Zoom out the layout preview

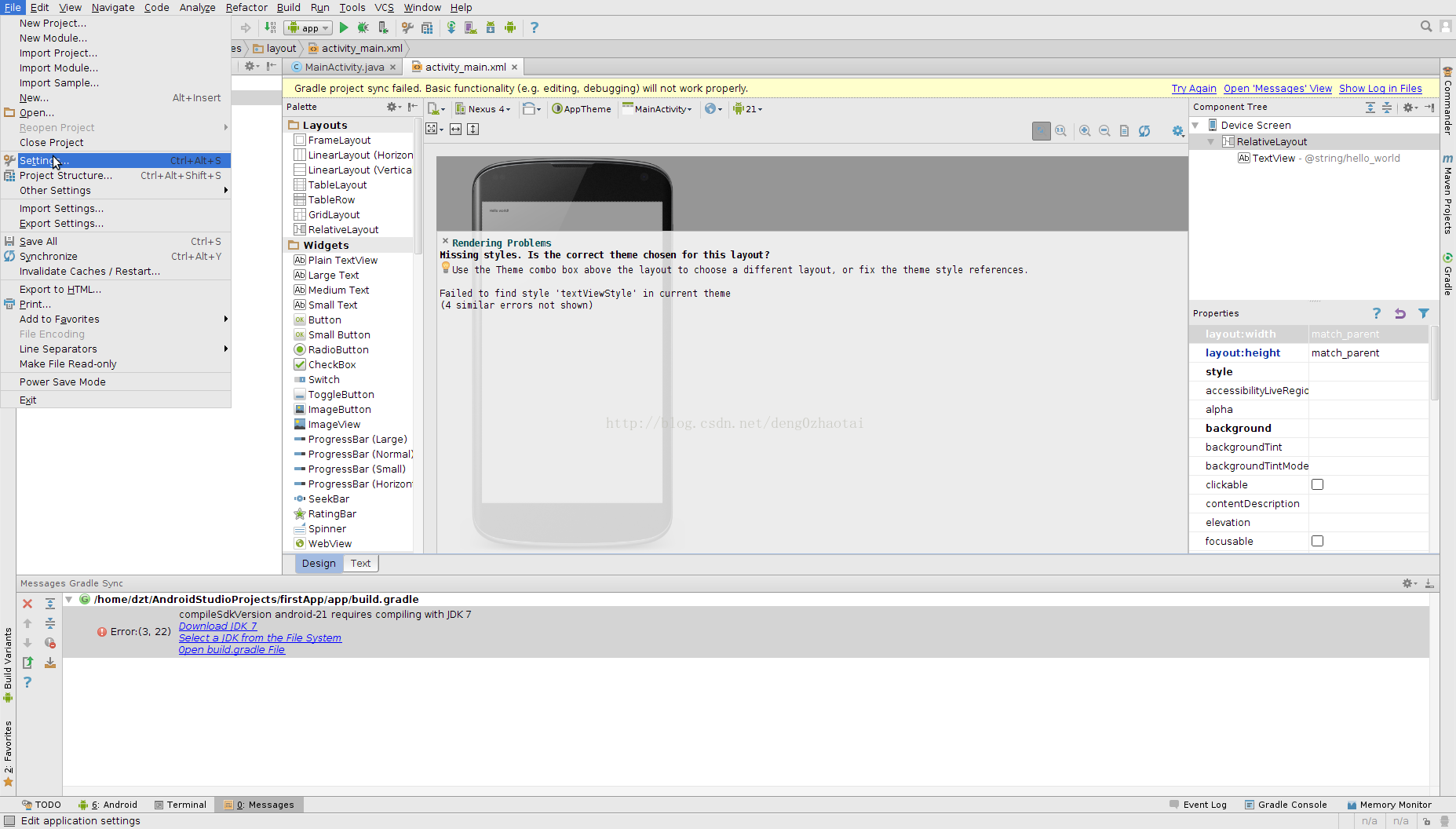pos(1104,131)
